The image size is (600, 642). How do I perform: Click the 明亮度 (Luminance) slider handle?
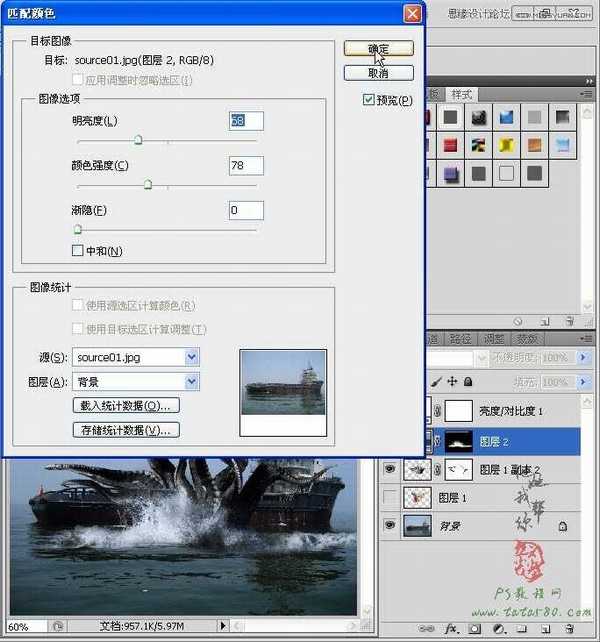pos(138,140)
